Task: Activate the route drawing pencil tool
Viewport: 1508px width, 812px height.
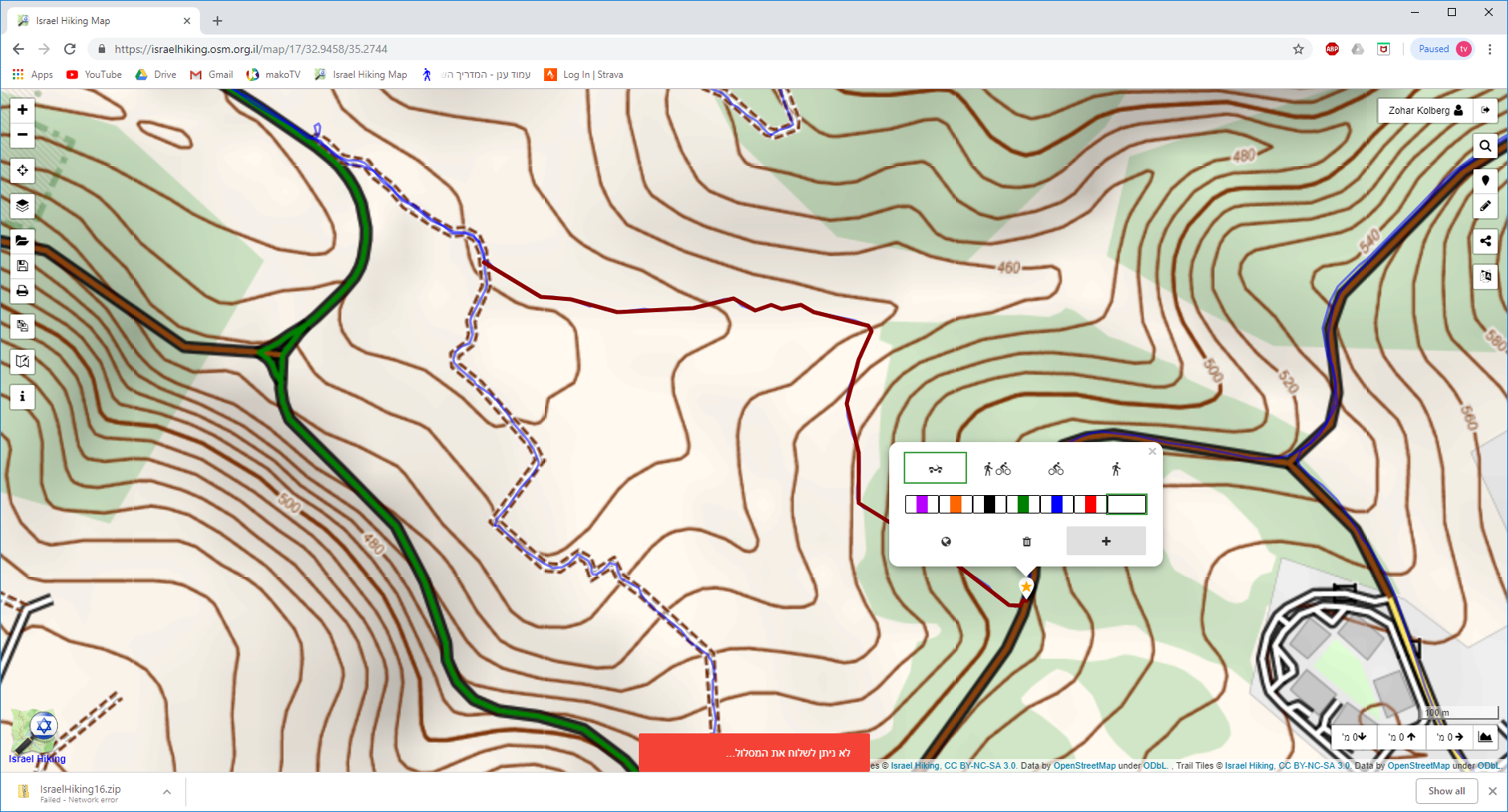Action: tap(1486, 206)
